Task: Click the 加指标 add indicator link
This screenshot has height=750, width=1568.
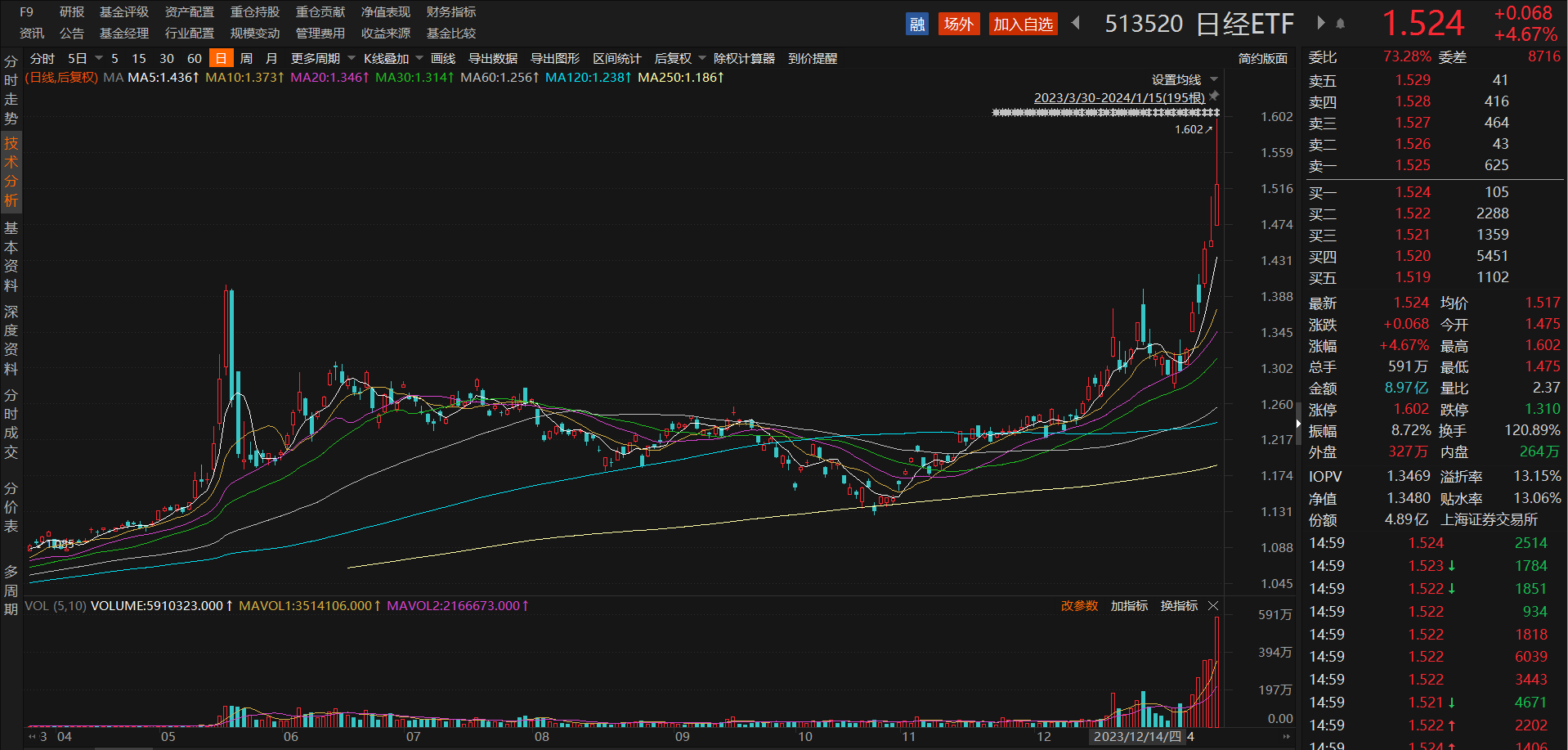Action: click(1129, 606)
